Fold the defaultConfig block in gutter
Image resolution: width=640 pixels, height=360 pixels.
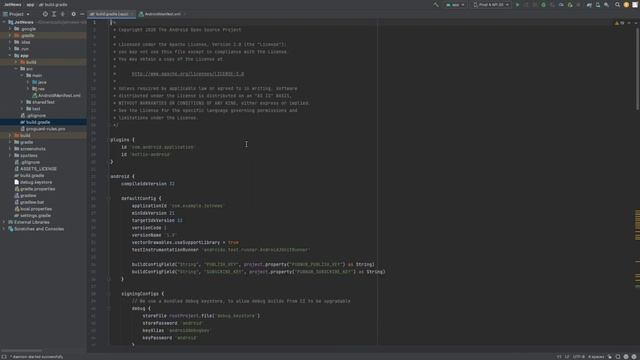pyautogui.click(x=109, y=198)
